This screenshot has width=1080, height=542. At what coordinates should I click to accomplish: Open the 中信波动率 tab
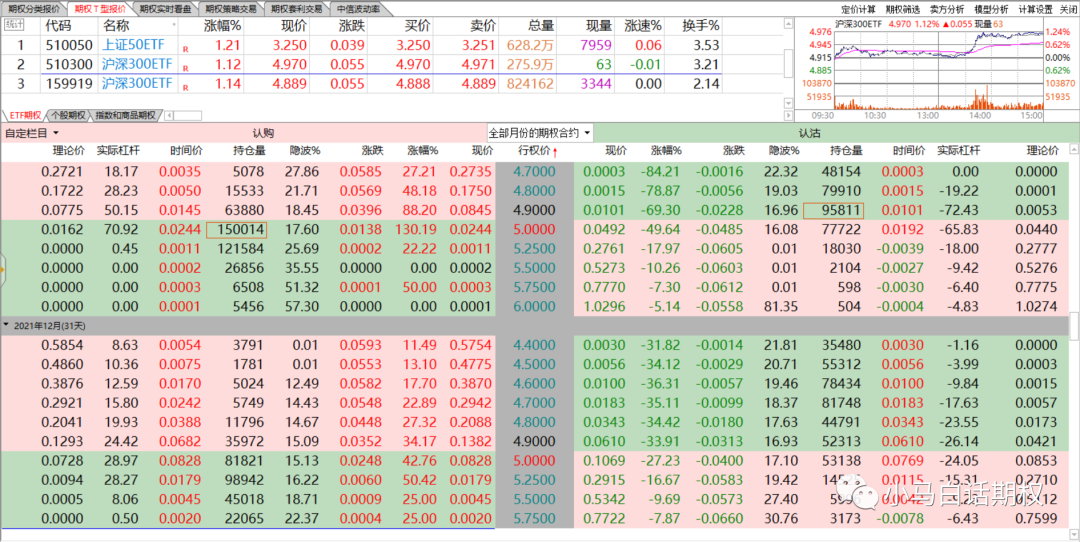click(358, 8)
